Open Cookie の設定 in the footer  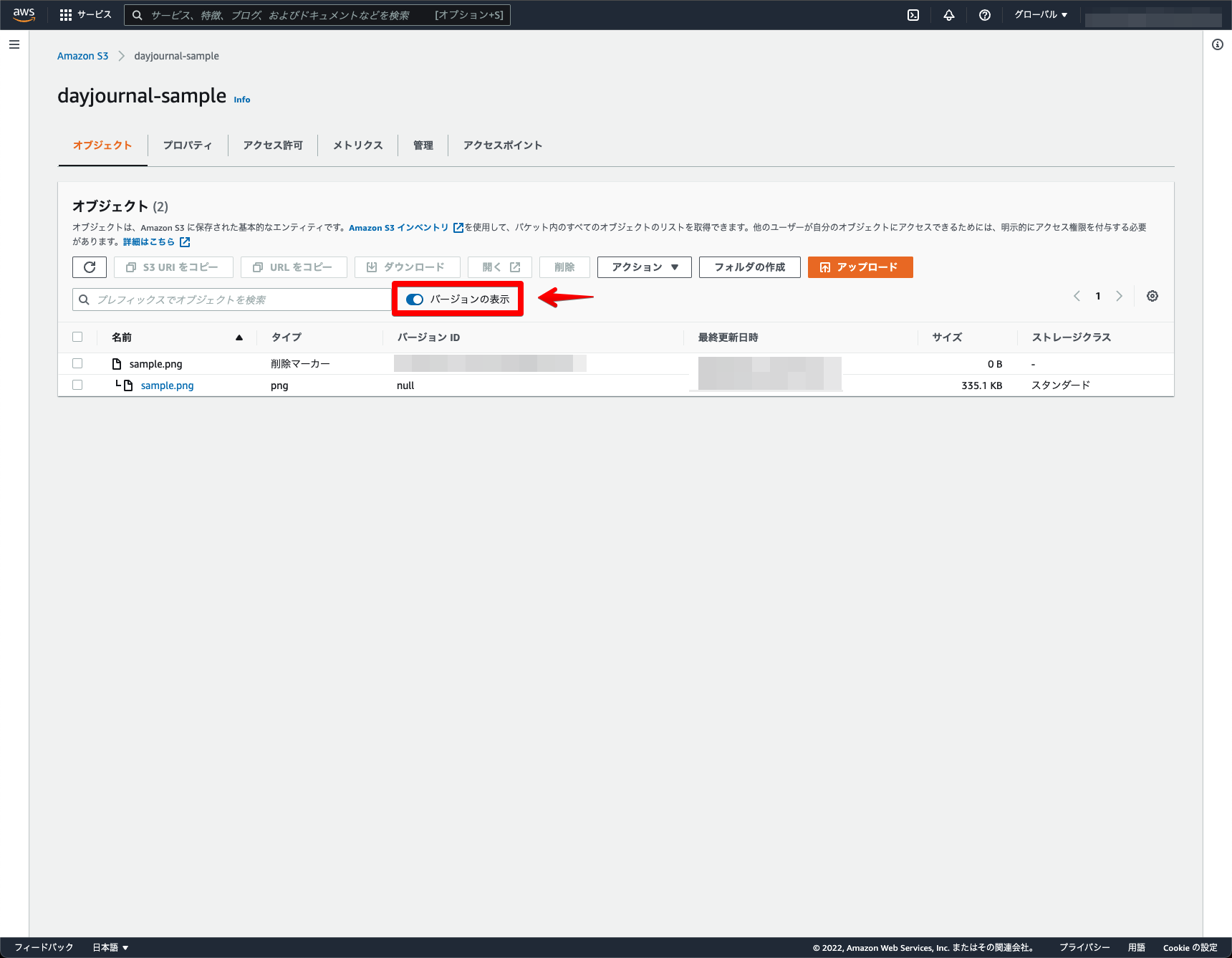(1190, 947)
